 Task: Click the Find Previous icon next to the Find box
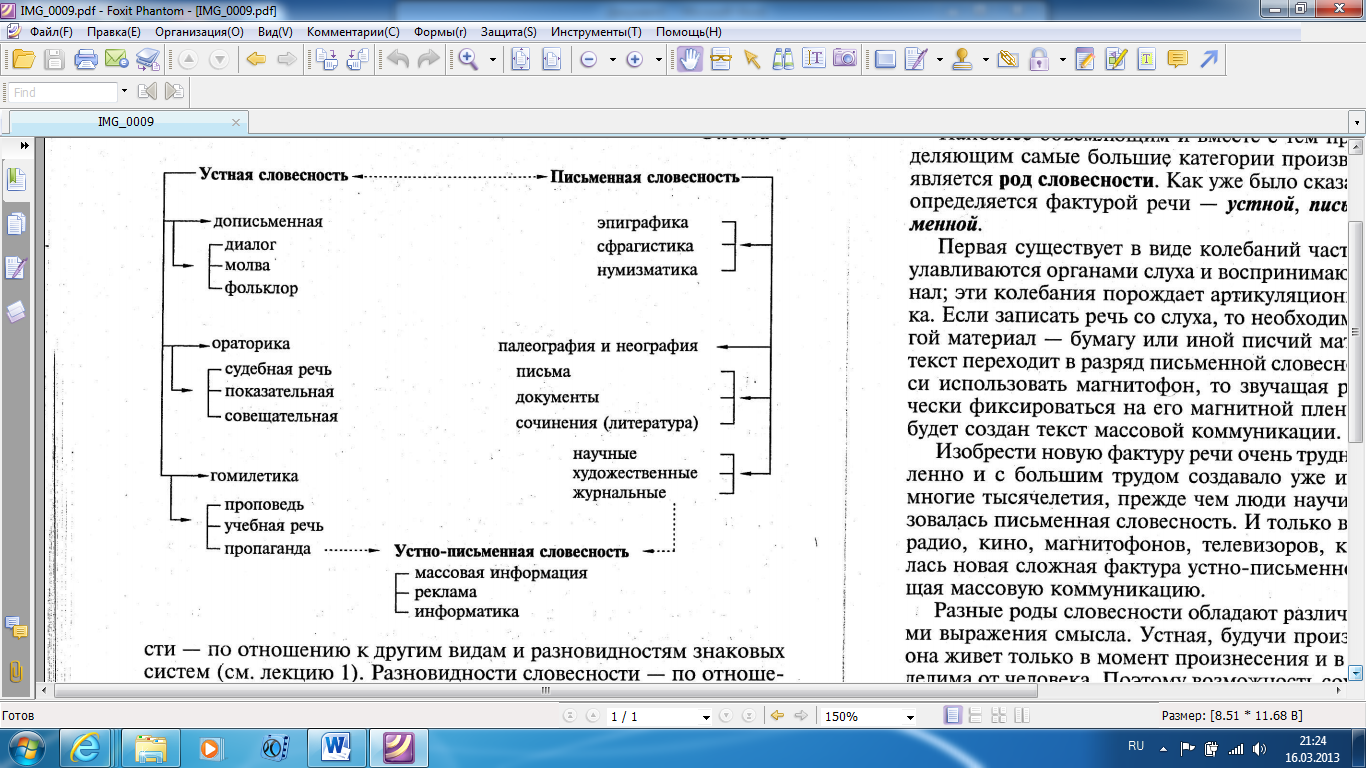[x=148, y=91]
